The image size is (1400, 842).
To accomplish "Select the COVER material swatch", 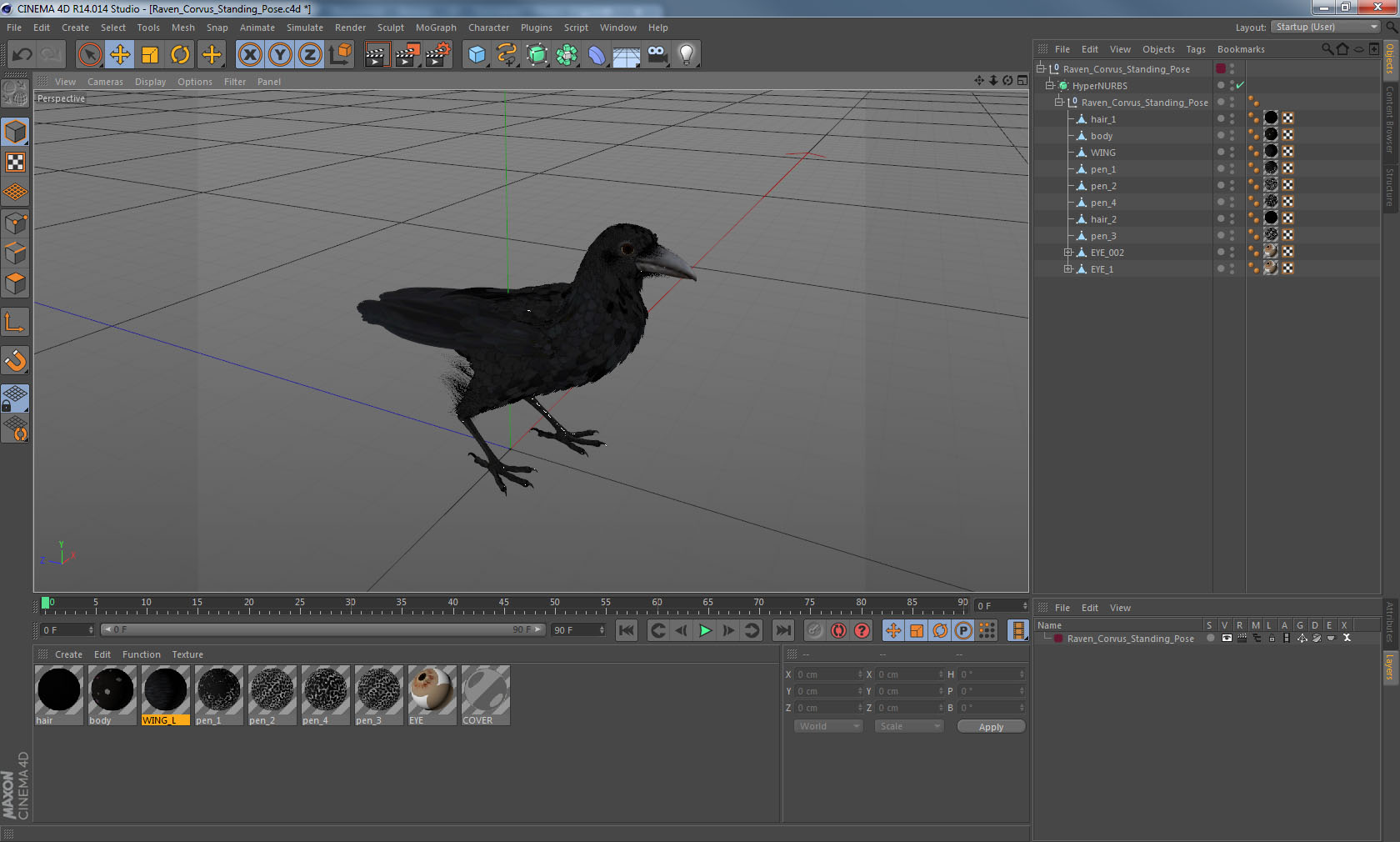I will coord(485,694).
